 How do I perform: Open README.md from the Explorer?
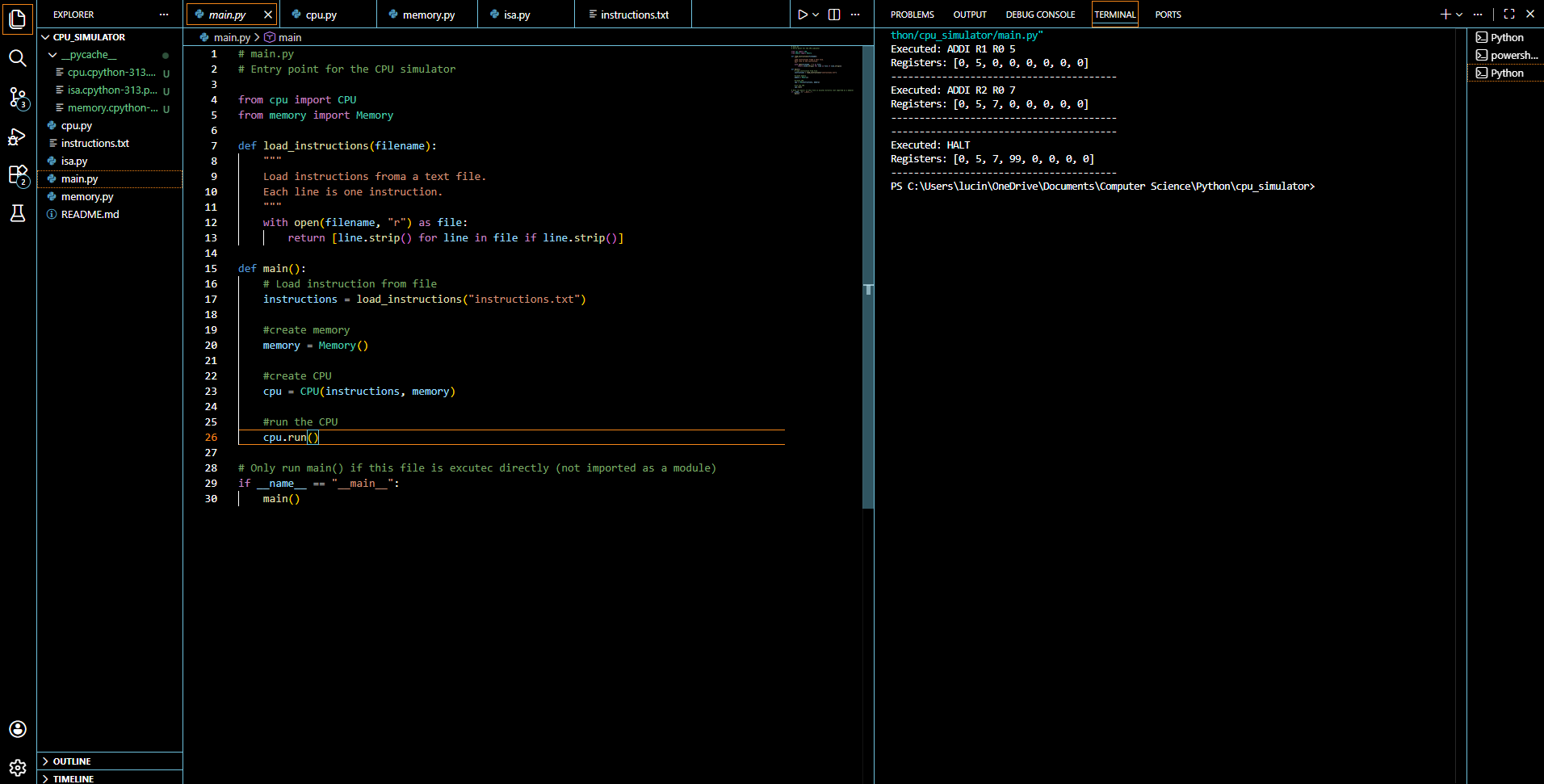(89, 214)
